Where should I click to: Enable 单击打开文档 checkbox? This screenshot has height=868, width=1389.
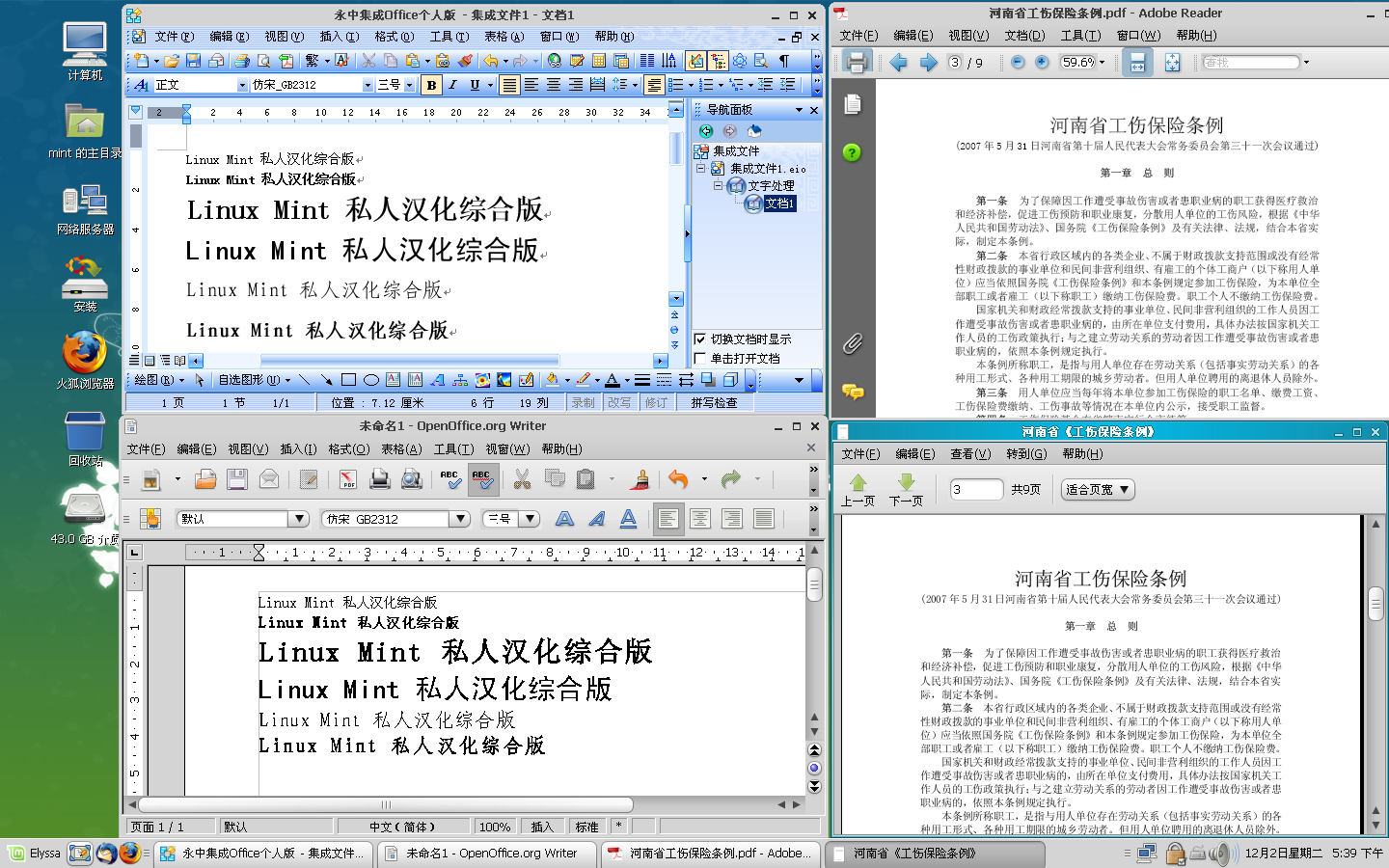click(700, 359)
